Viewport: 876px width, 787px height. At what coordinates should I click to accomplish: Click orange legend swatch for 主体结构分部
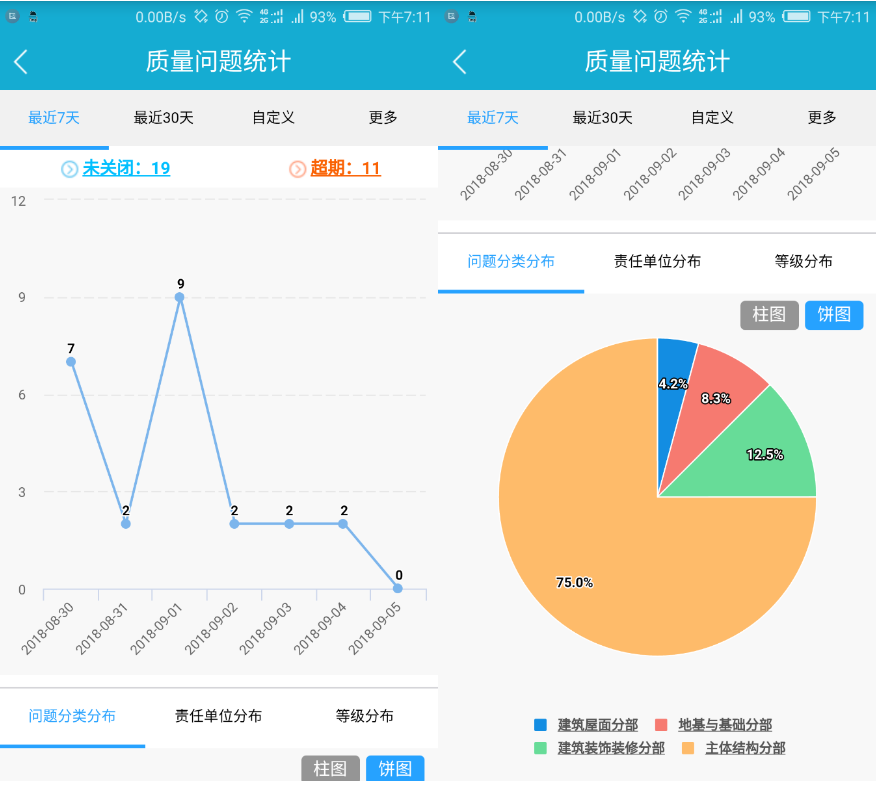point(688,748)
